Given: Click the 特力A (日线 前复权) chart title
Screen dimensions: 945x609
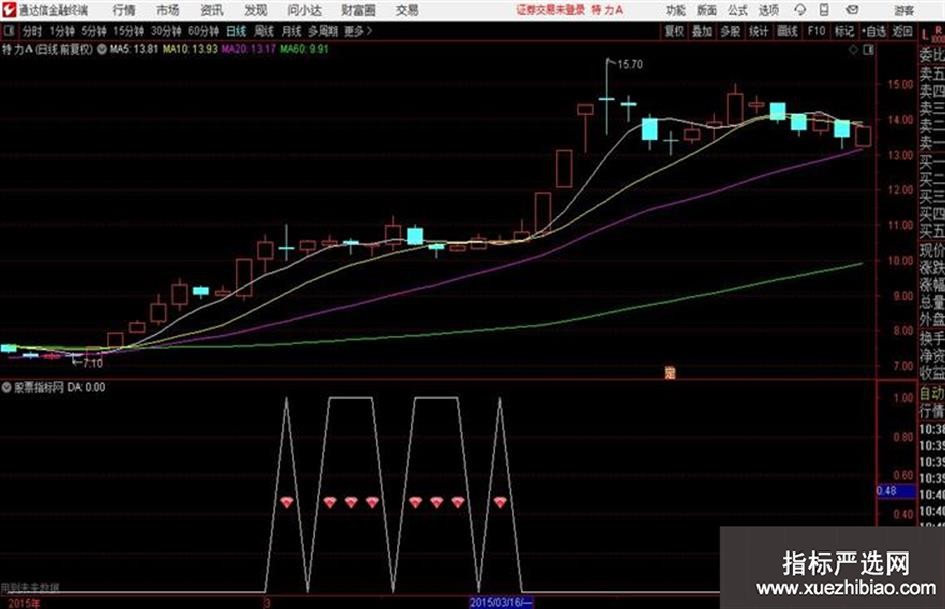Looking at the screenshot, I should pos(48,49).
